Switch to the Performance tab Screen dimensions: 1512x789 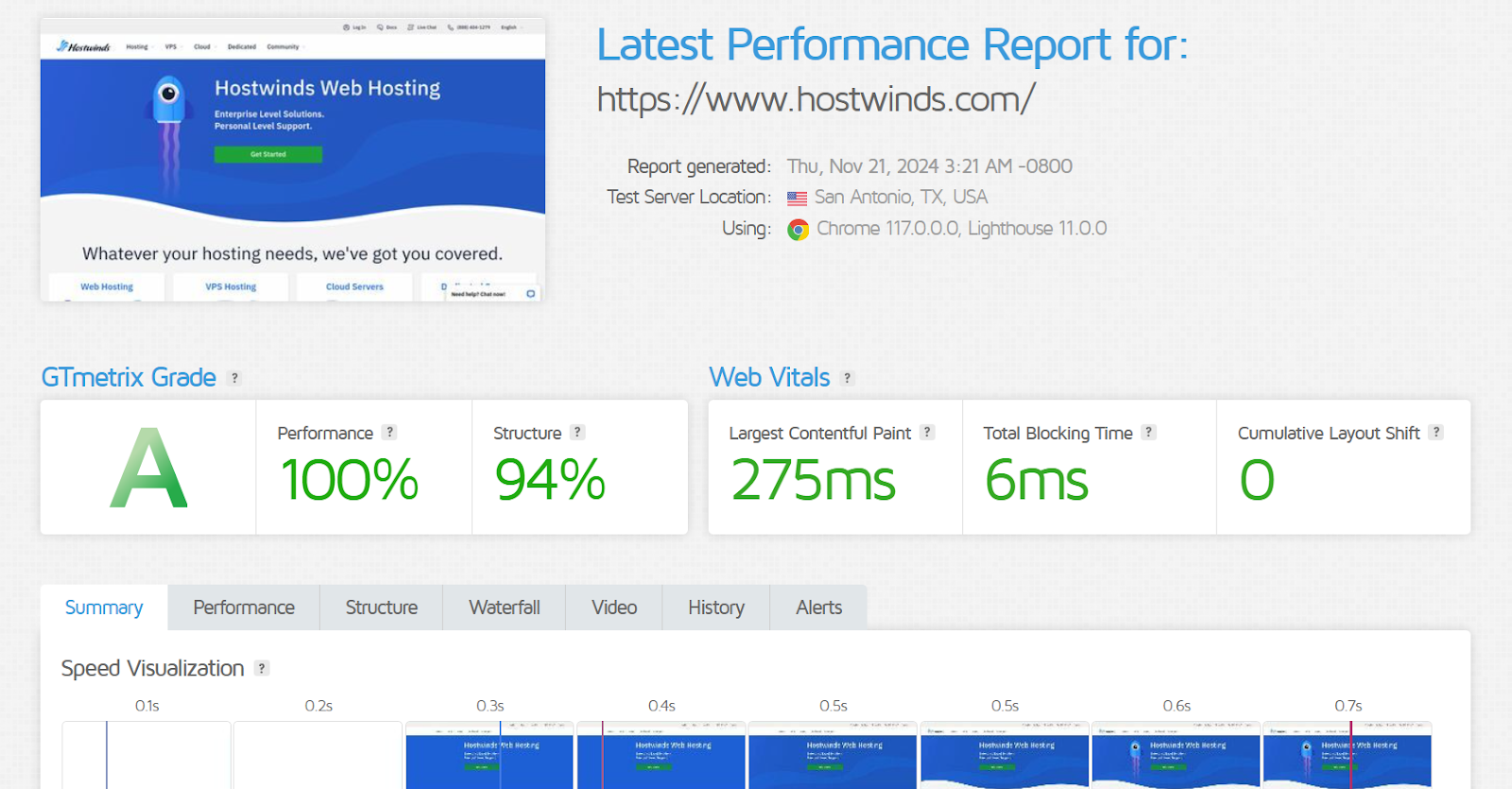(x=244, y=608)
